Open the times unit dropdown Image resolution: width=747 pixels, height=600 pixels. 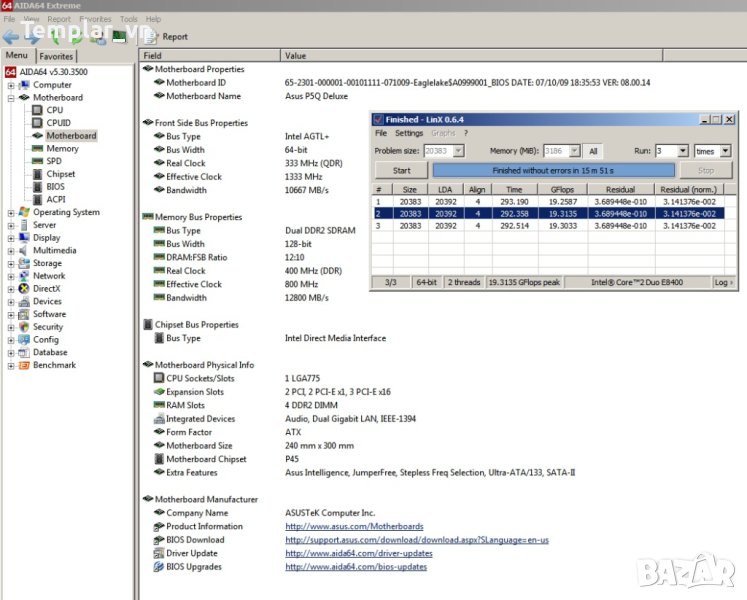725,151
